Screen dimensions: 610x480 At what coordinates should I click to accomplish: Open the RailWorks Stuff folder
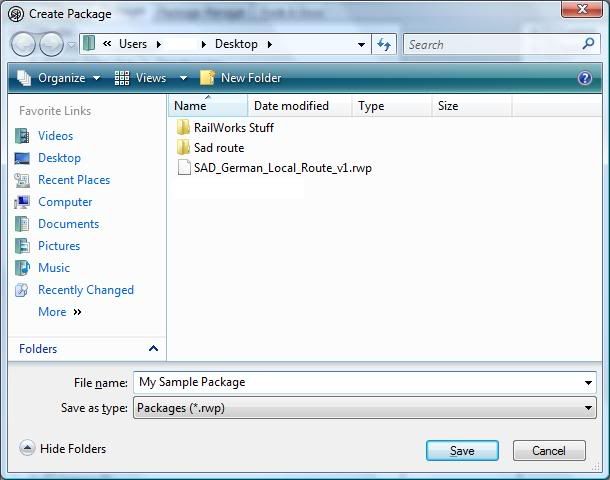[233, 128]
